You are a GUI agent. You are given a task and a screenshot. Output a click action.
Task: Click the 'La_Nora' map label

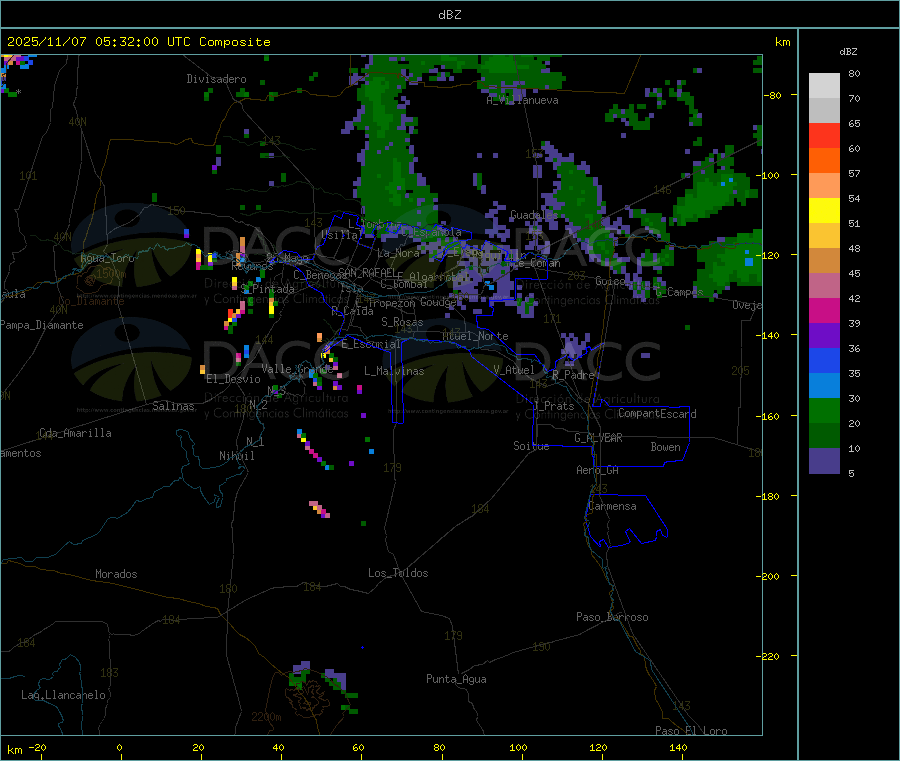point(398,253)
